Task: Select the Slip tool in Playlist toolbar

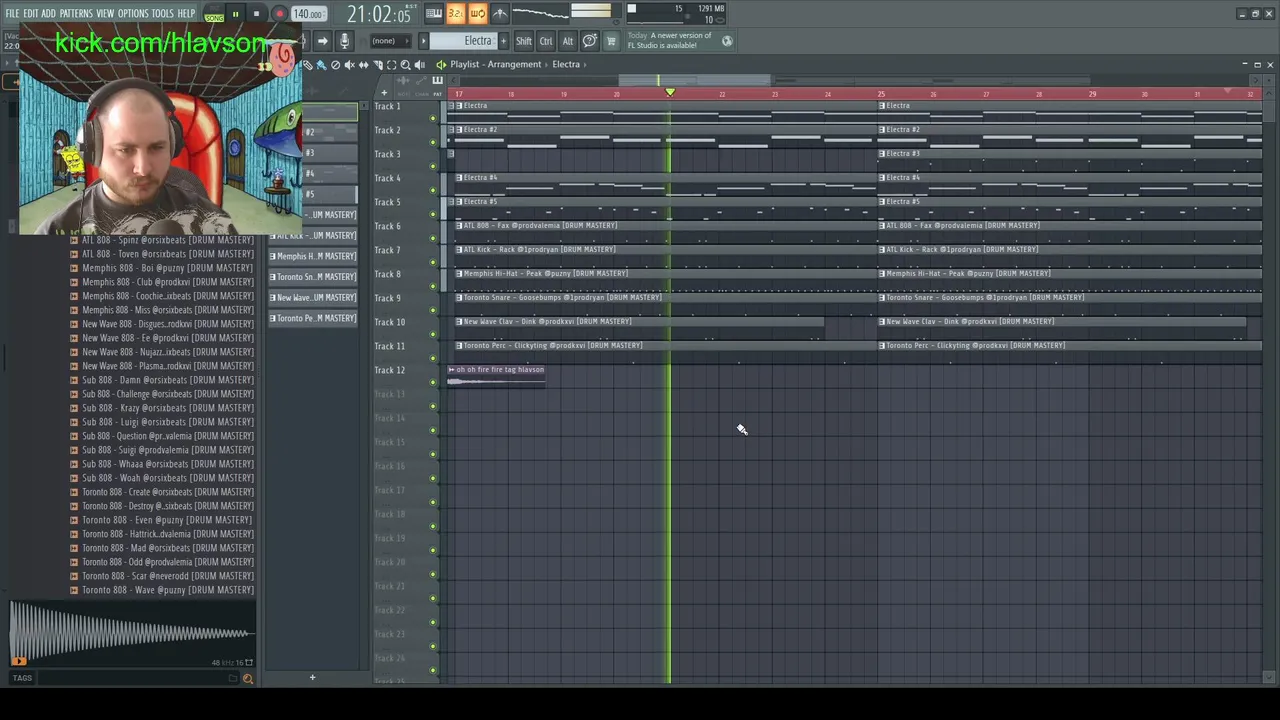Action: point(363,65)
